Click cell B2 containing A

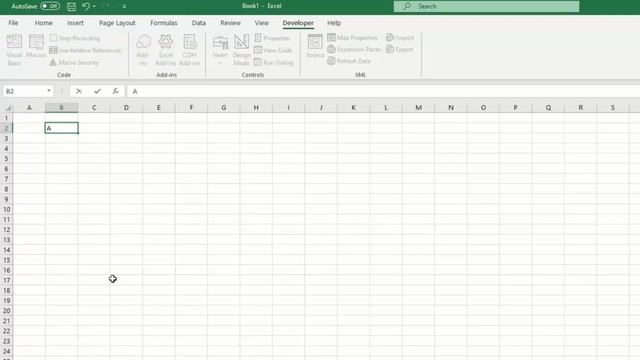[62, 128]
